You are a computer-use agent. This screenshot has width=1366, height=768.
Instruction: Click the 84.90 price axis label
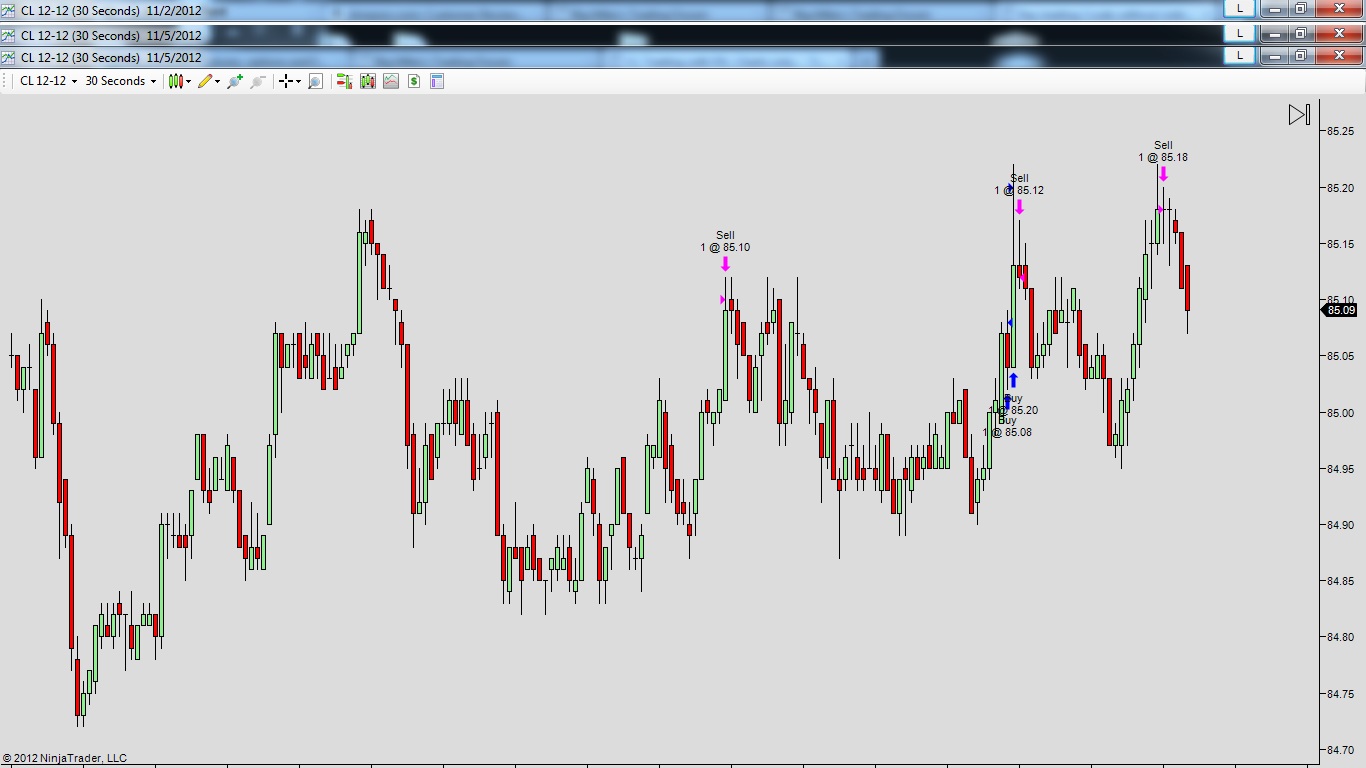coord(1341,525)
